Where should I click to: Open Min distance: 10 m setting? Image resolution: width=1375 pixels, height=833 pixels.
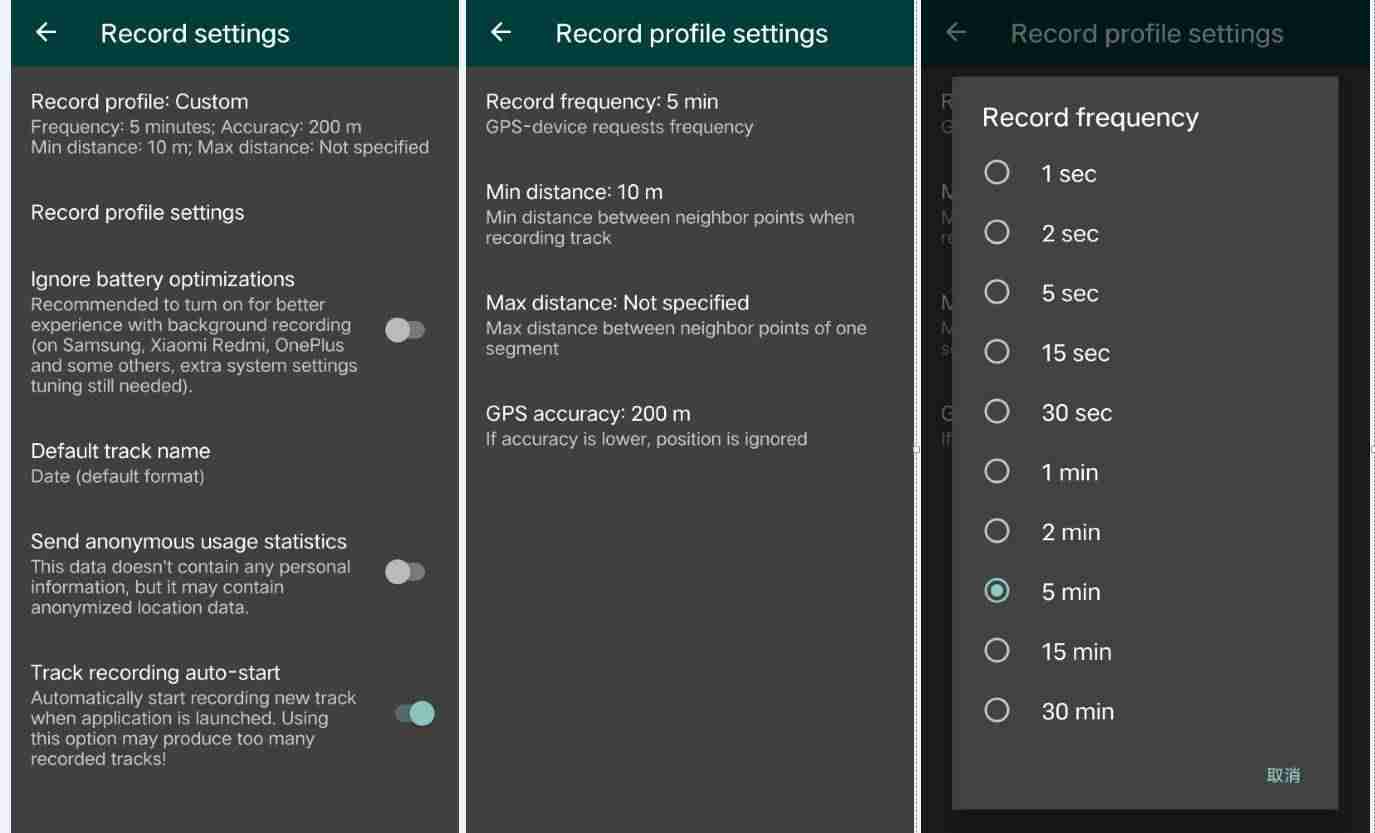pos(690,213)
